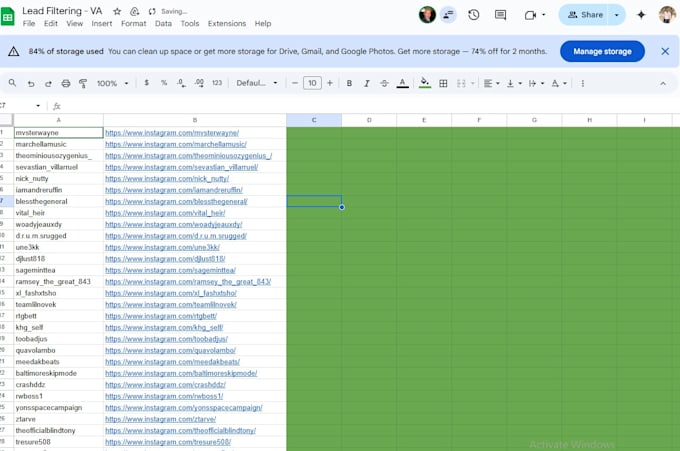Open the crashddz Instagram link

[x=165, y=385]
